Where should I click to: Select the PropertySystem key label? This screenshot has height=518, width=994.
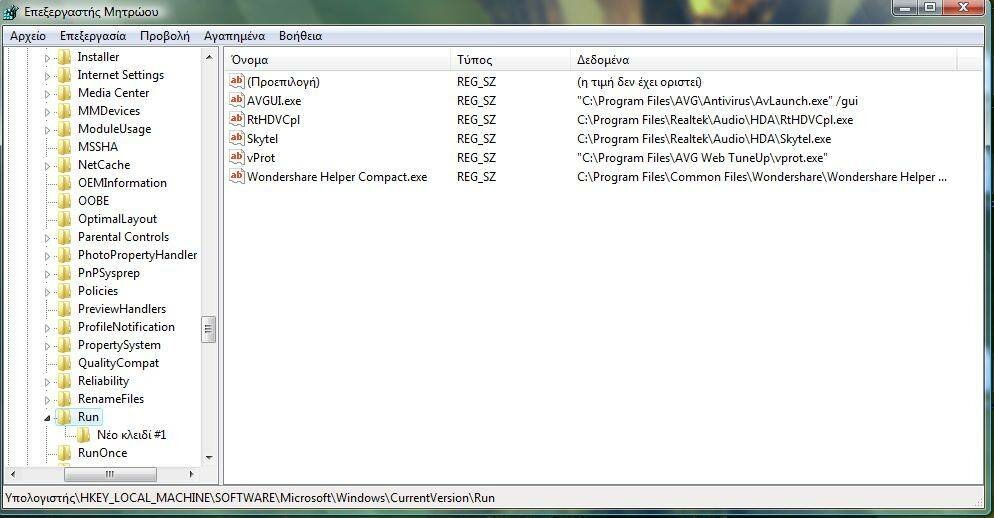[x=119, y=345]
